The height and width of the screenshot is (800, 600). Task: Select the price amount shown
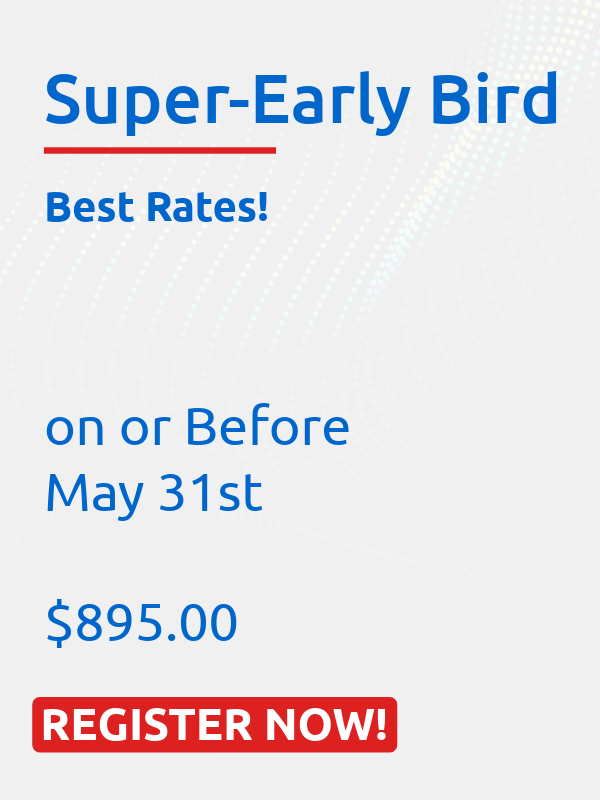click(x=140, y=622)
